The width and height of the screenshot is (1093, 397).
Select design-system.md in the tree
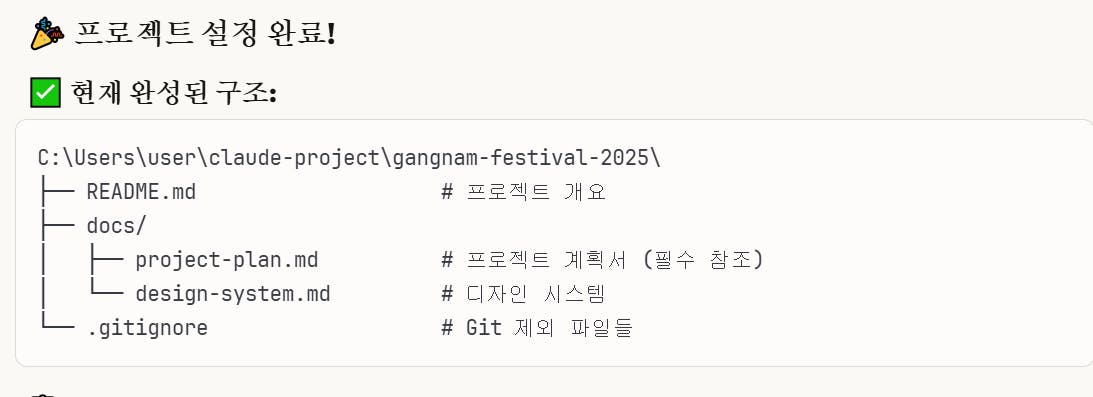click(233, 294)
